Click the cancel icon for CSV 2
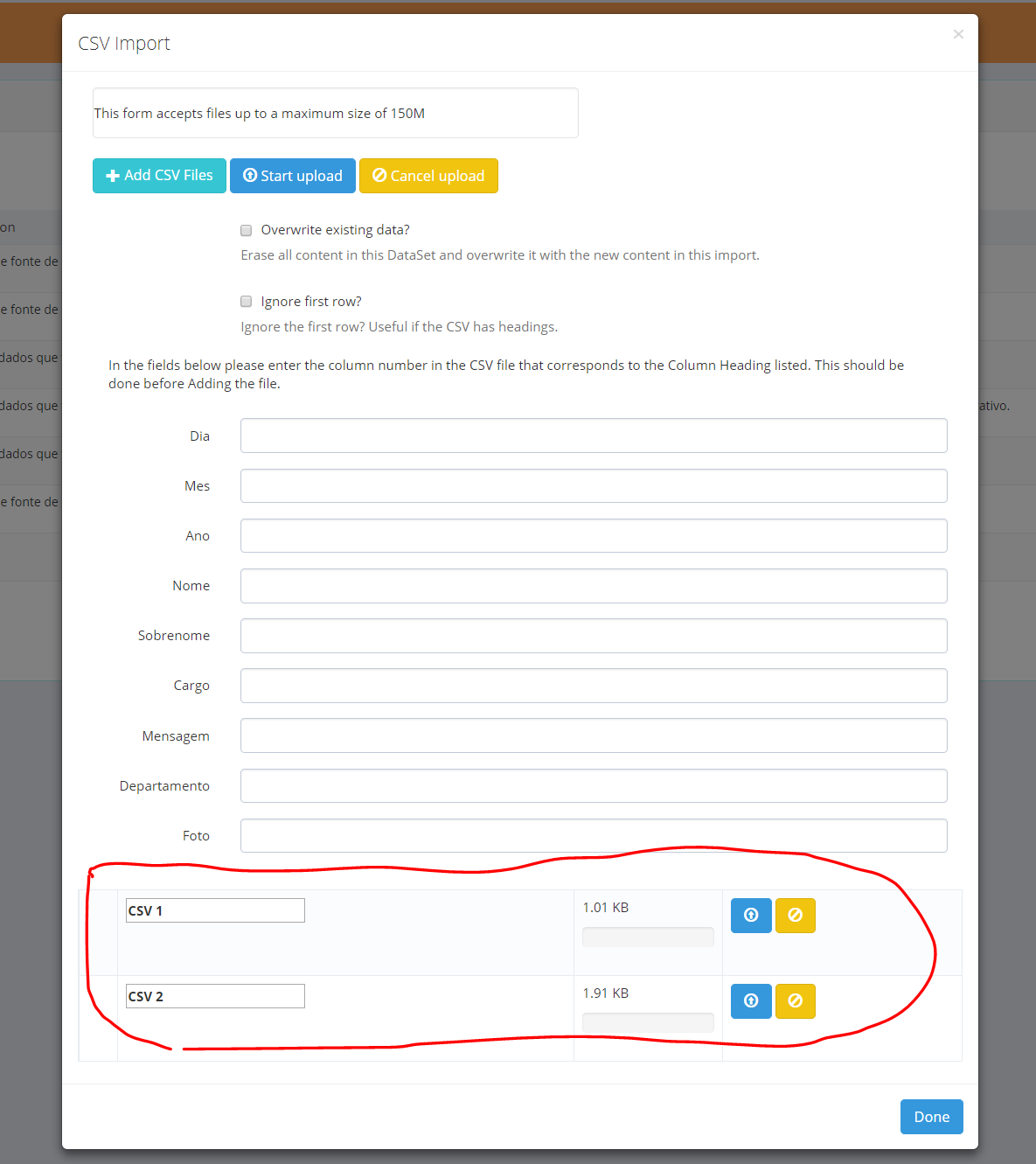The height and width of the screenshot is (1164, 1036). (x=795, y=1001)
